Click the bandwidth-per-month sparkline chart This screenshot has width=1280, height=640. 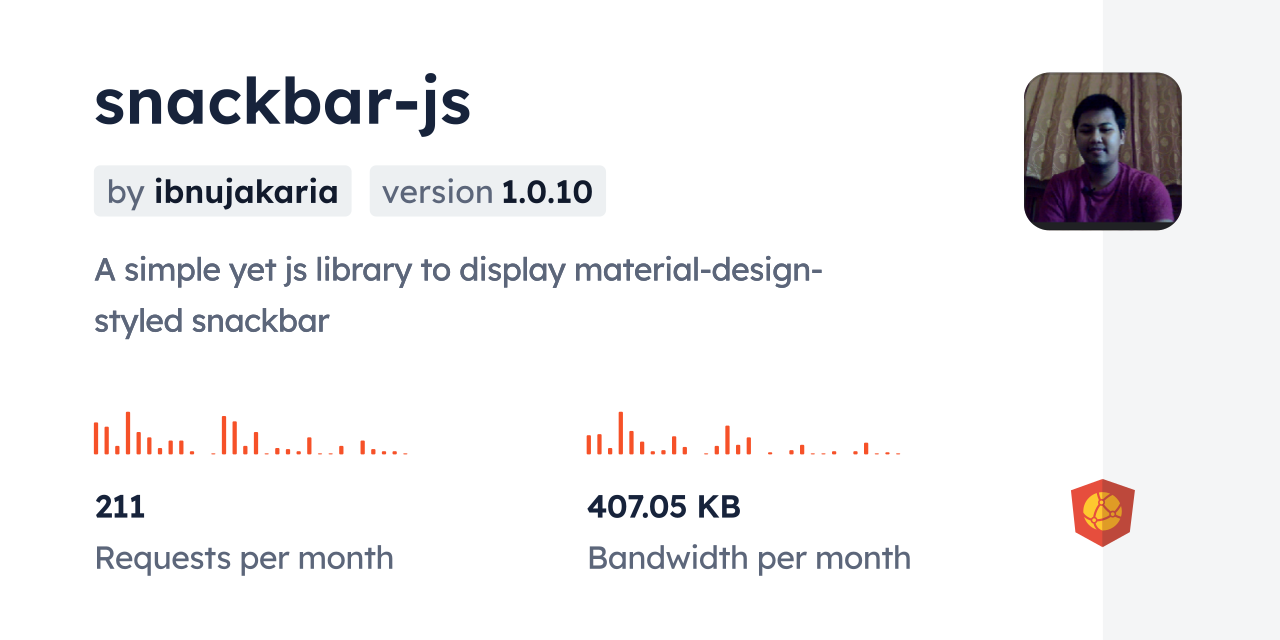[x=740, y=435]
